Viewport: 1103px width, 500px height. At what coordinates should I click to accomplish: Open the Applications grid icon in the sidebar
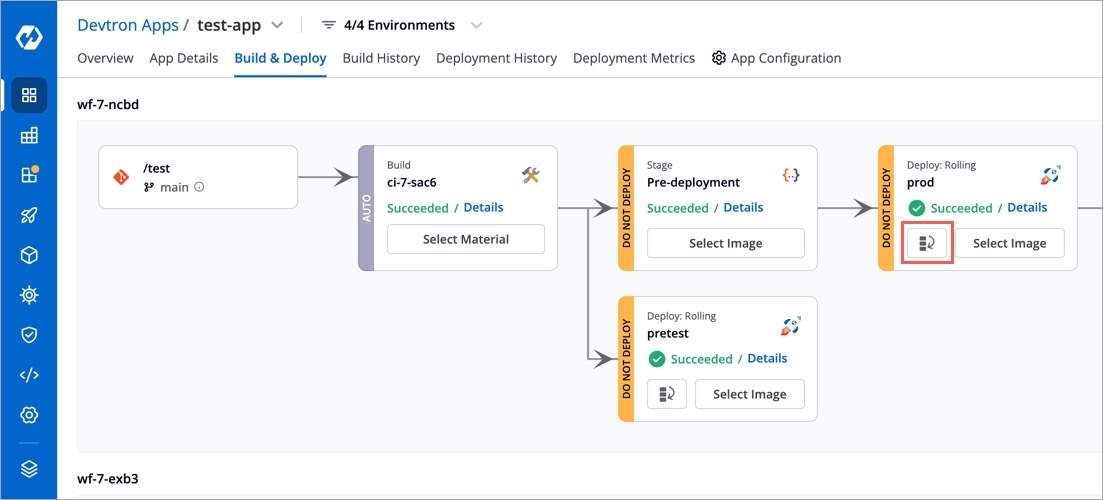click(x=29, y=95)
